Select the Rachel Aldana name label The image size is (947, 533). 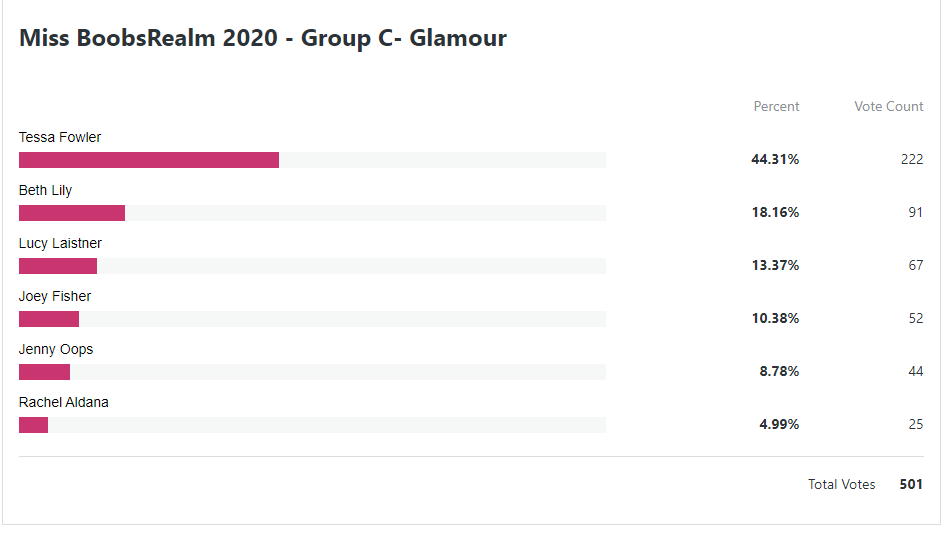[x=63, y=403]
